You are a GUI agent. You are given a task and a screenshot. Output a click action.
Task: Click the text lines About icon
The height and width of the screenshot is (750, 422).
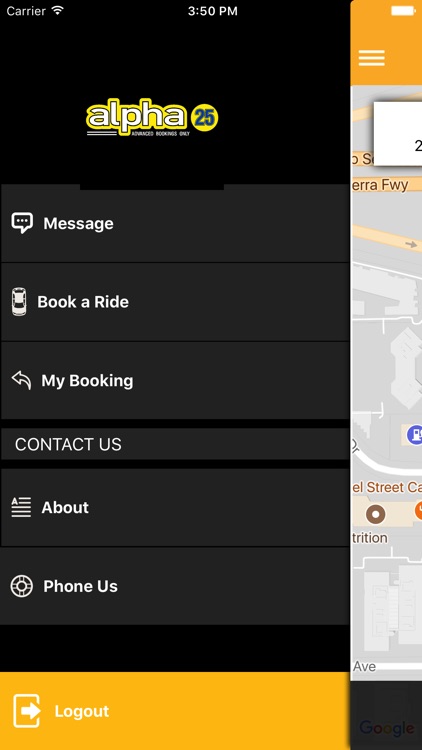tap(21, 507)
